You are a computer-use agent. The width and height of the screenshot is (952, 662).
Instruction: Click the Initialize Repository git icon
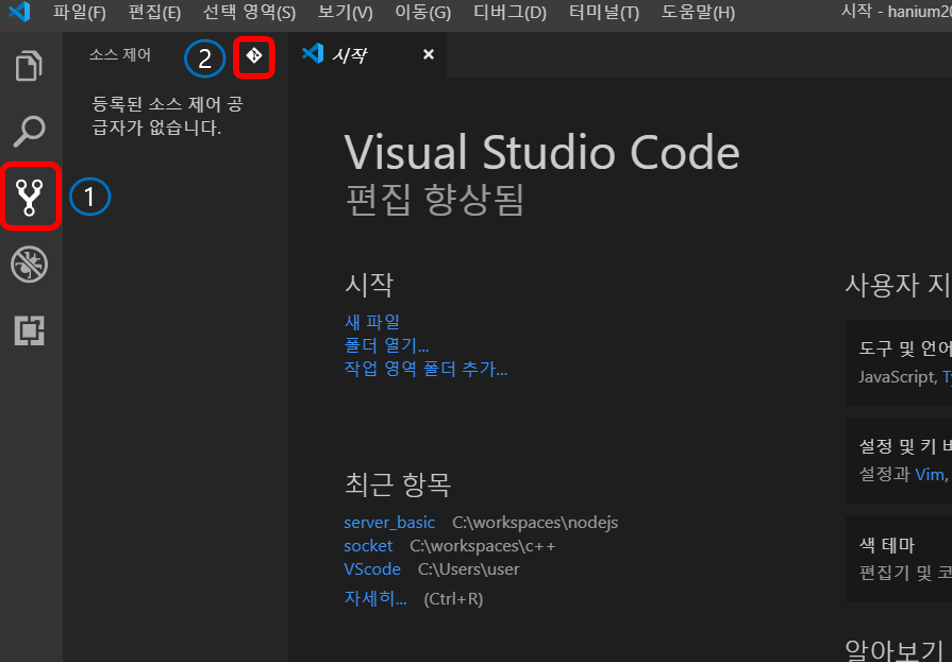(254, 56)
